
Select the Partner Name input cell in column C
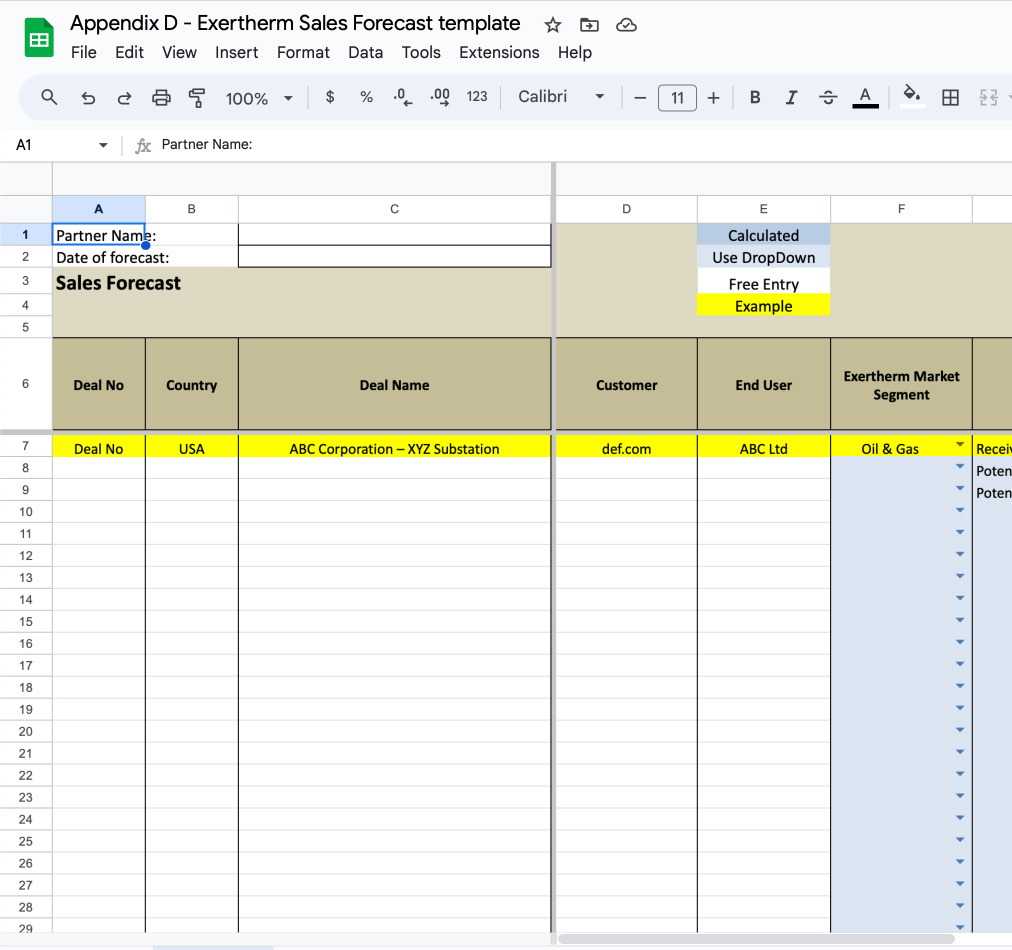click(394, 235)
